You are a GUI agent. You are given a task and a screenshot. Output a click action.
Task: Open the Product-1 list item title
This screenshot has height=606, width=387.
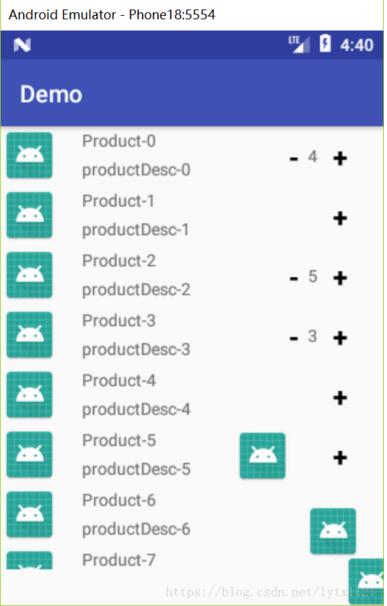click(x=118, y=201)
